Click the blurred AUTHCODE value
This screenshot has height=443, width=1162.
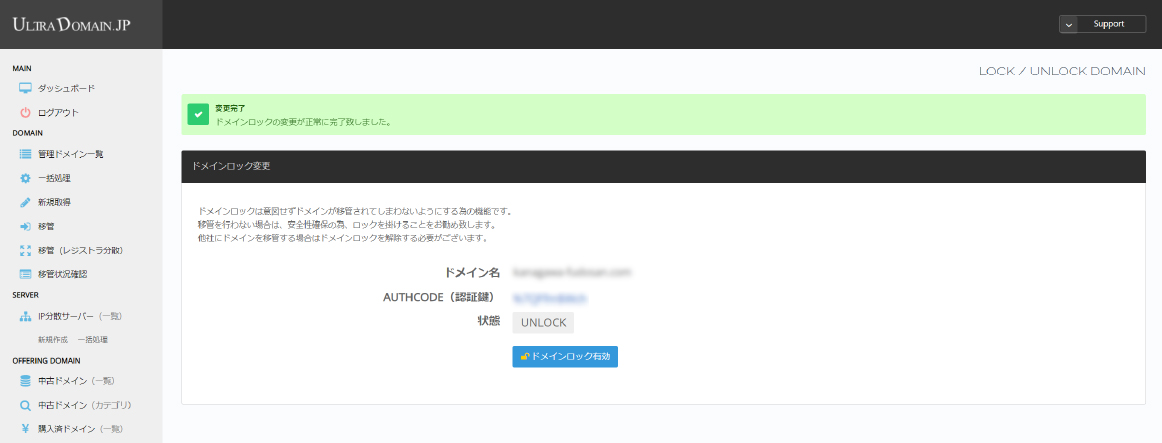pyautogui.click(x=550, y=298)
